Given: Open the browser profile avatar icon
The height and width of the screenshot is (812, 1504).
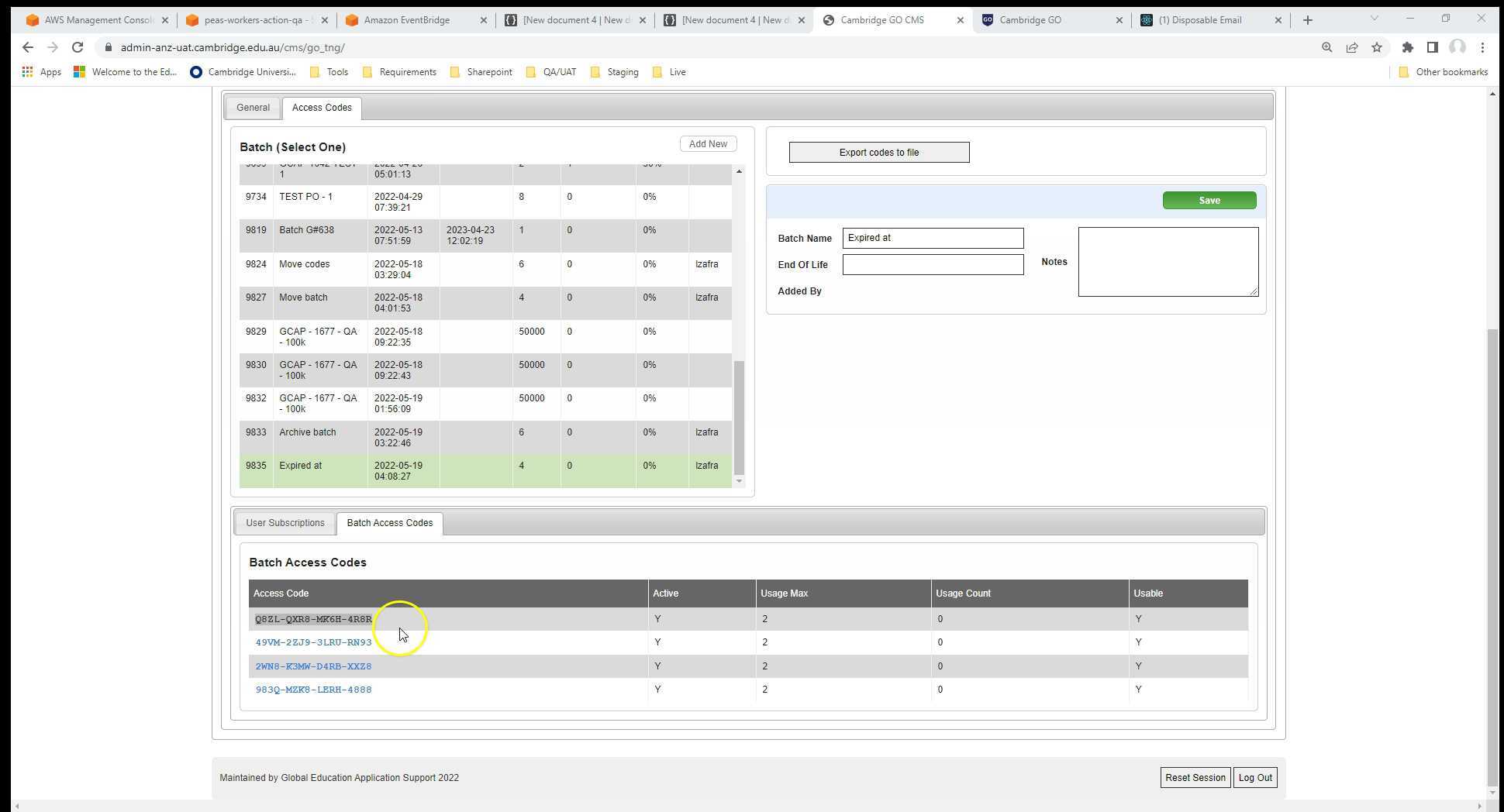Looking at the screenshot, I should pos(1457,47).
